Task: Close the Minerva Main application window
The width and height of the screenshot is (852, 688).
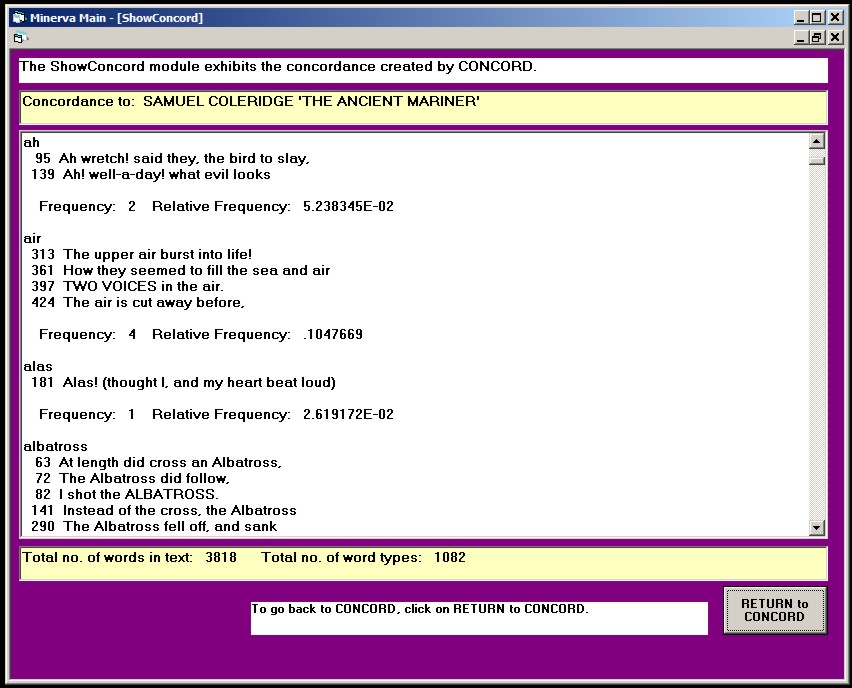Action: pos(834,17)
